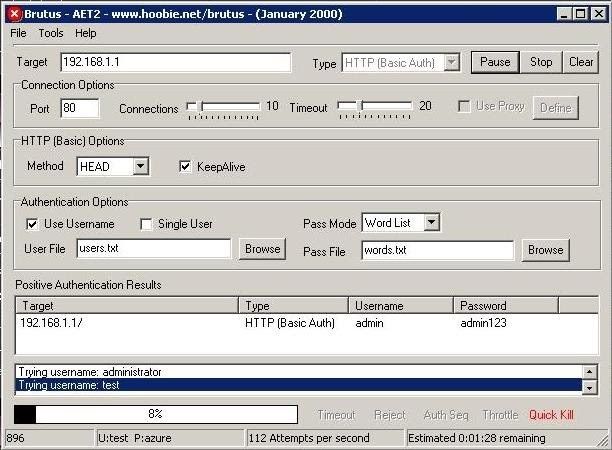Enable the Single User checkbox
This screenshot has width=612, height=450.
tap(146, 224)
